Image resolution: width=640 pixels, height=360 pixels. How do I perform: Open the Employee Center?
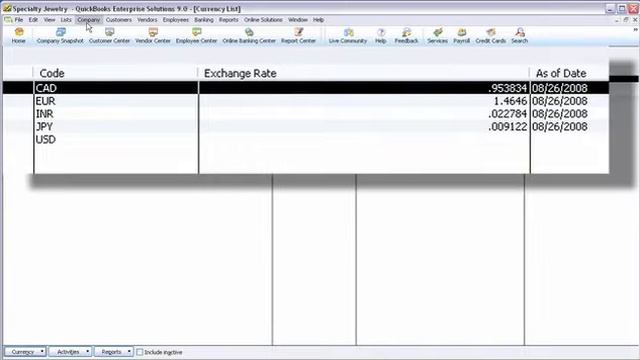tap(196, 36)
